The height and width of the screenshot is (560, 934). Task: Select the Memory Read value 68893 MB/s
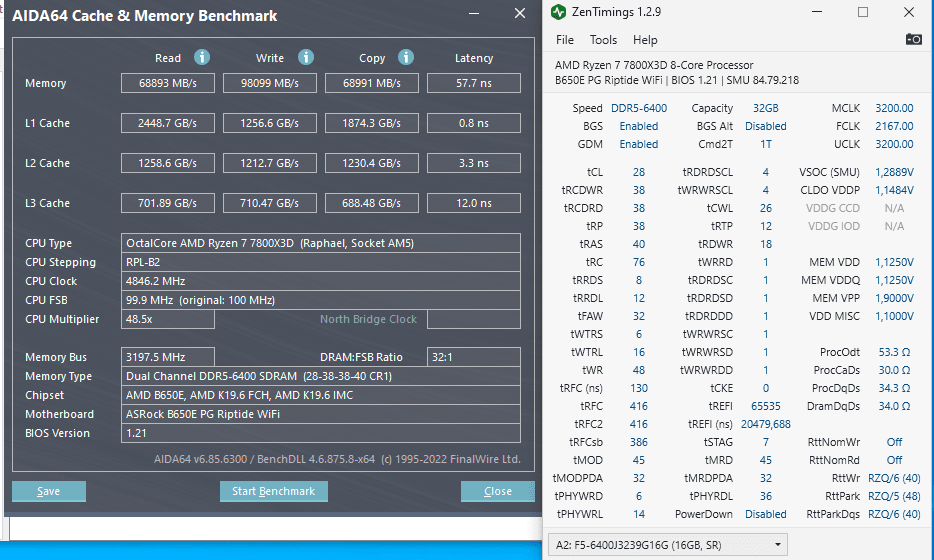tap(168, 83)
